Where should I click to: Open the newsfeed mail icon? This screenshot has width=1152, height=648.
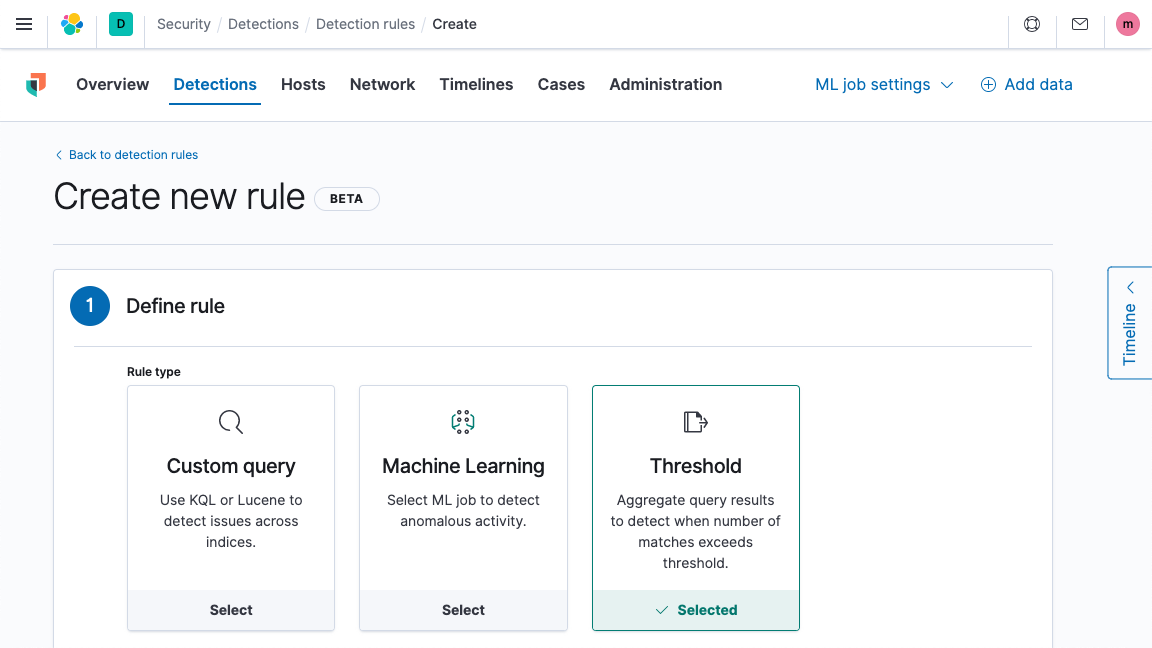pos(1080,24)
